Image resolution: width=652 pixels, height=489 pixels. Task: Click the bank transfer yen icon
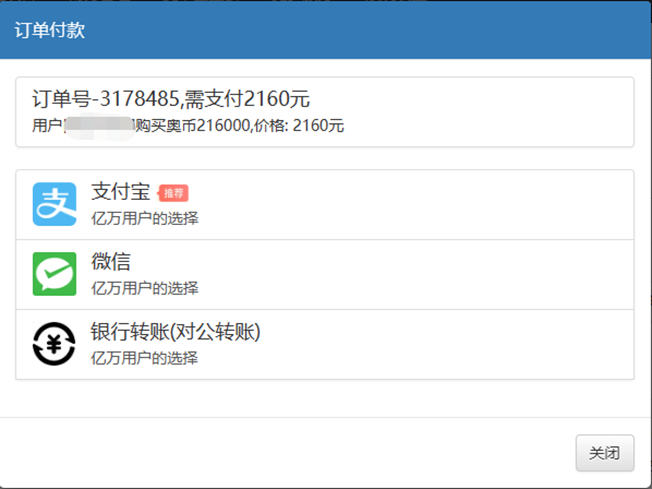(54, 344)
